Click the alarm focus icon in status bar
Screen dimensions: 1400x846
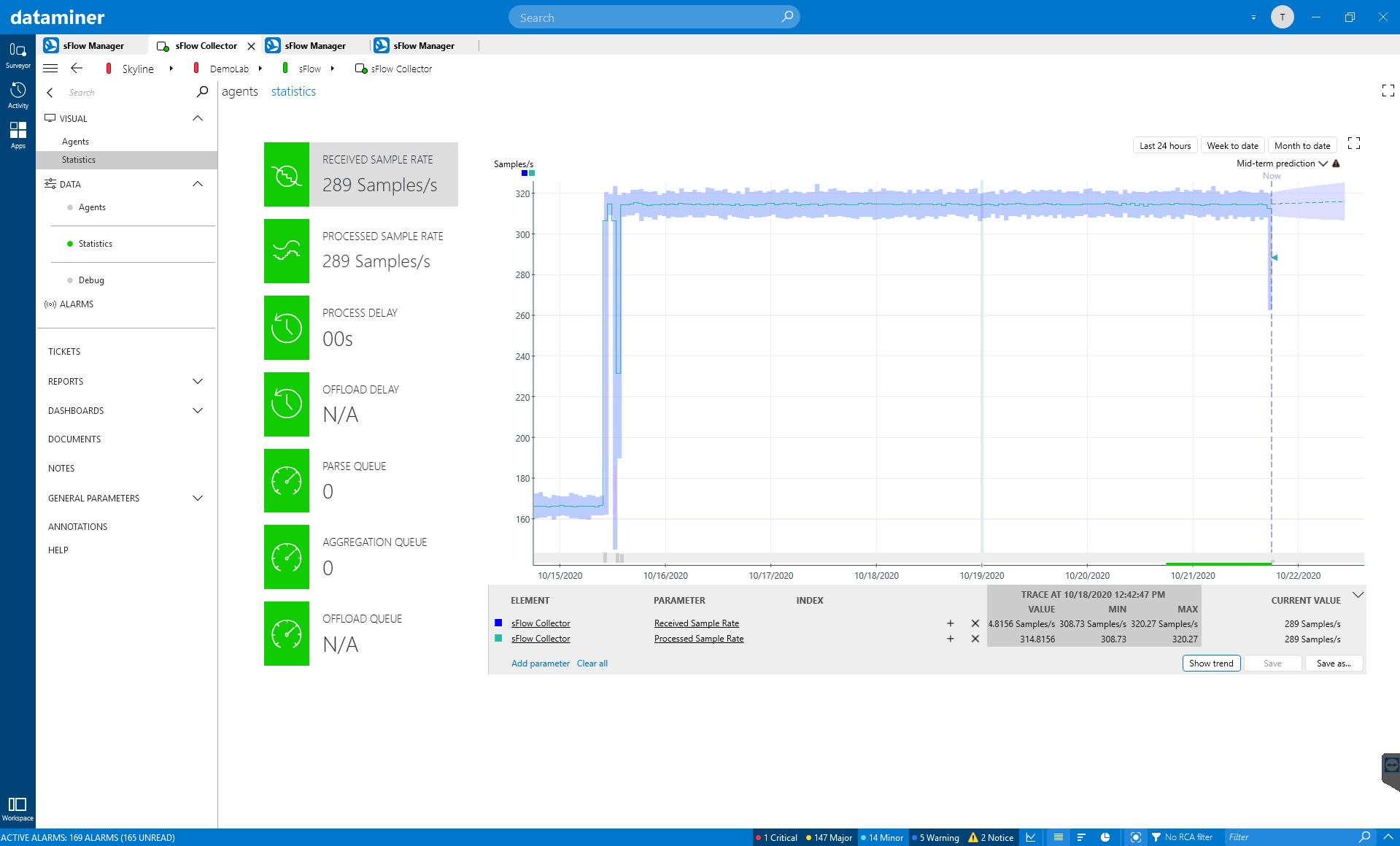coord(1136,837)
